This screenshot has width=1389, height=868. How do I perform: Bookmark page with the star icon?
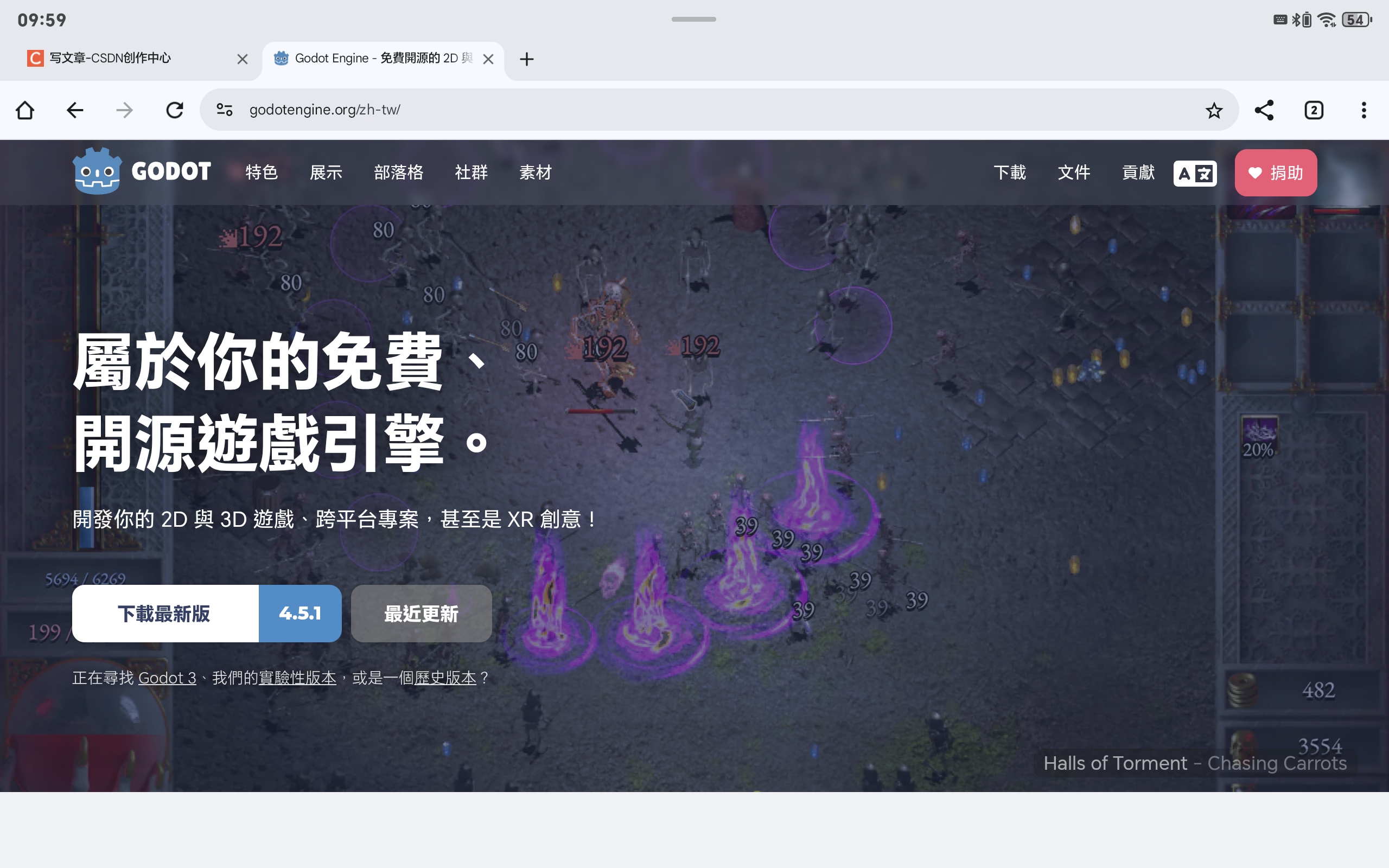pos(1213,110)
